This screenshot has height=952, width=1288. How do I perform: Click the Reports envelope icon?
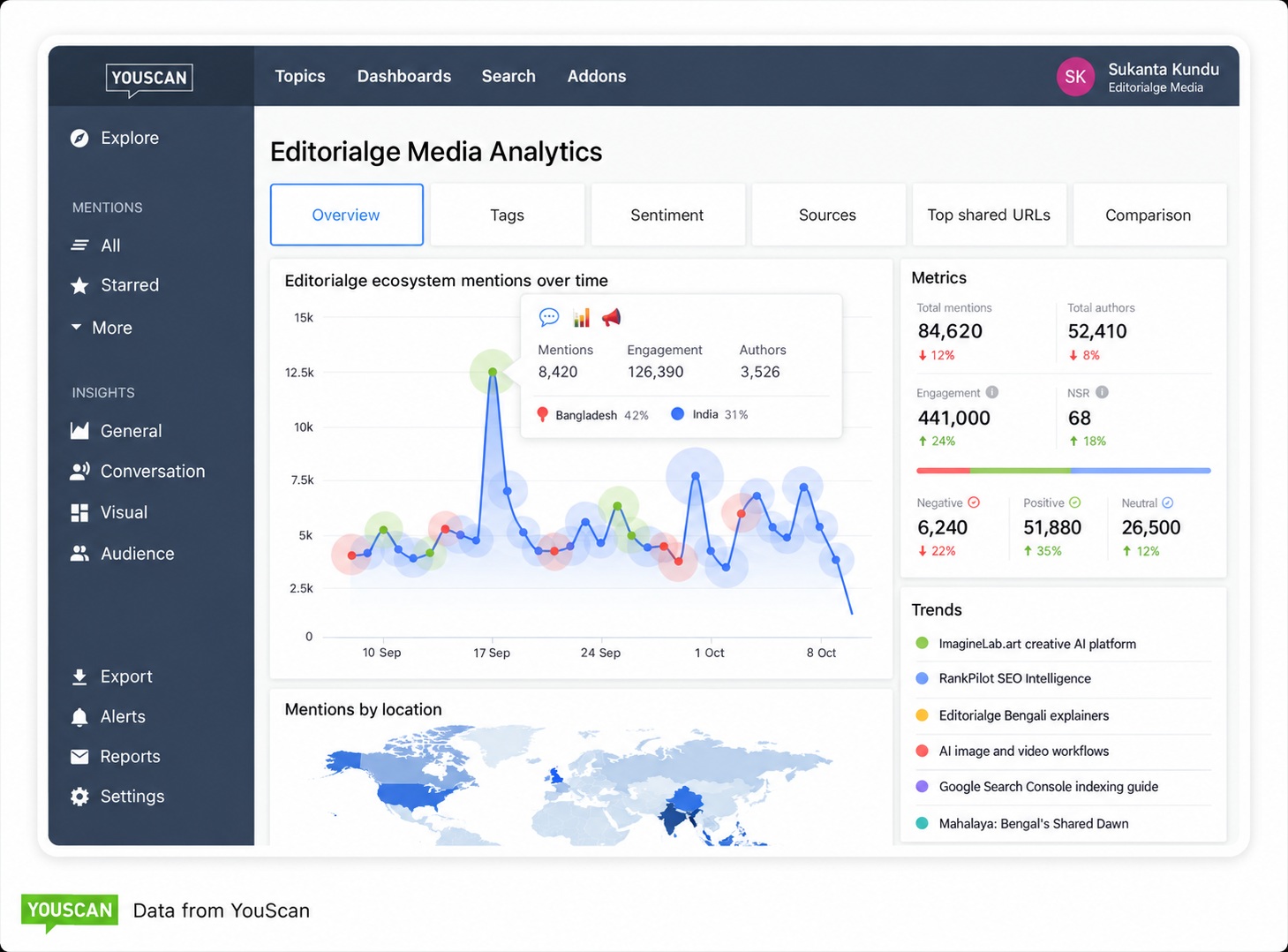[79, 757]
